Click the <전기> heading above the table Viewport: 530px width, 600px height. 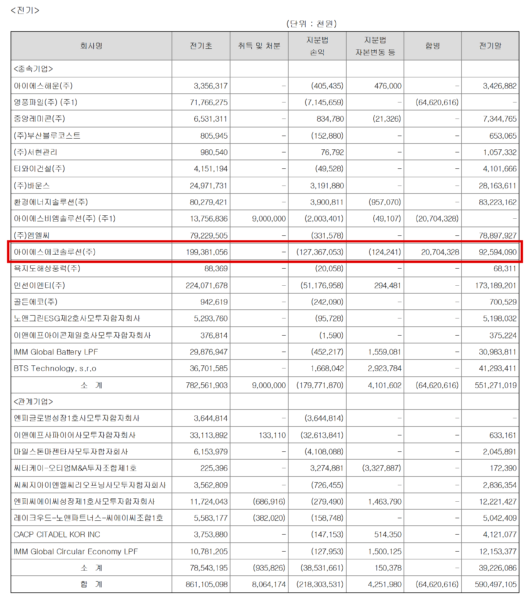coord(25,10)
